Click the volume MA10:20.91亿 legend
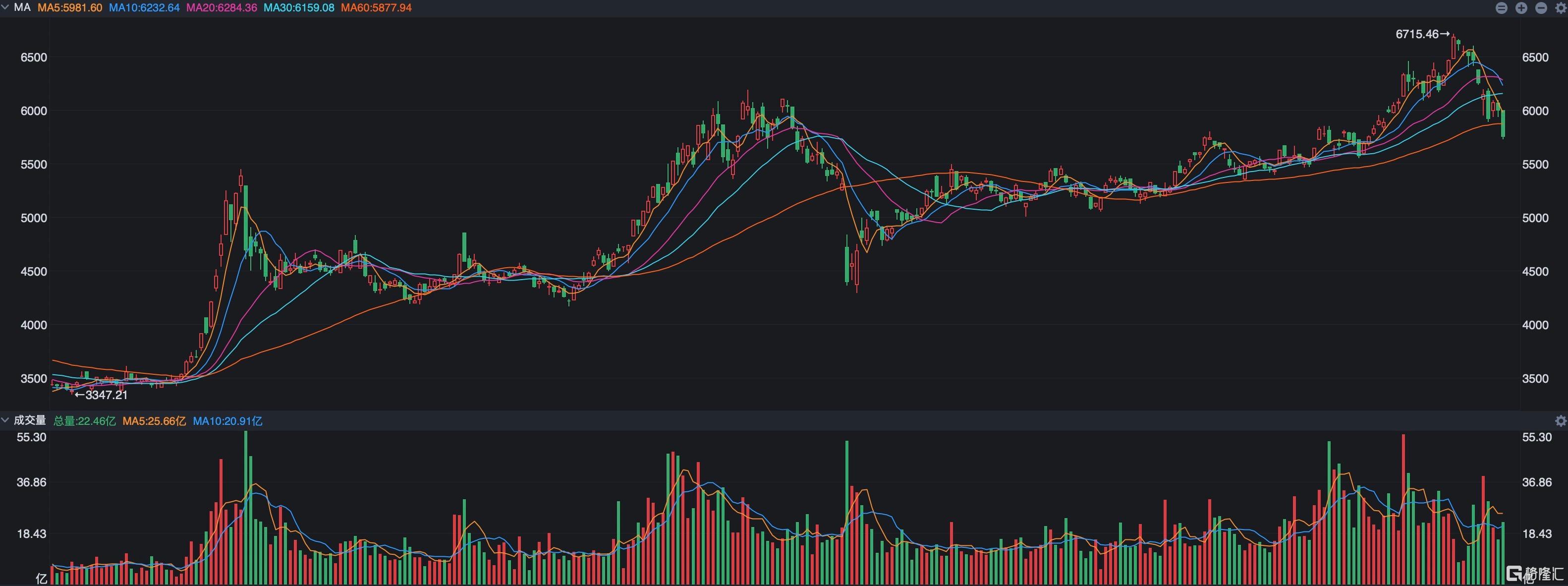 point(227,421)
